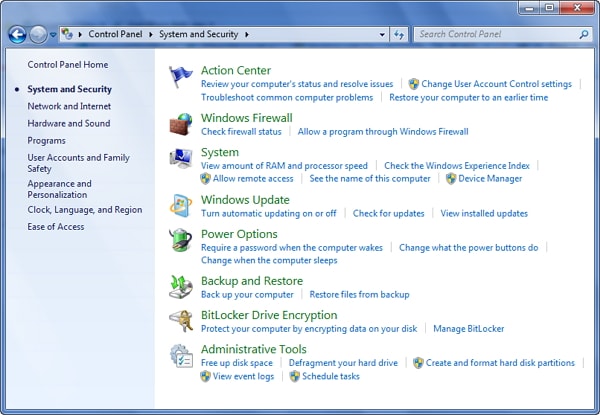Click the search magnifier icon
600x415 pixels.
click(x=584, y=34)
